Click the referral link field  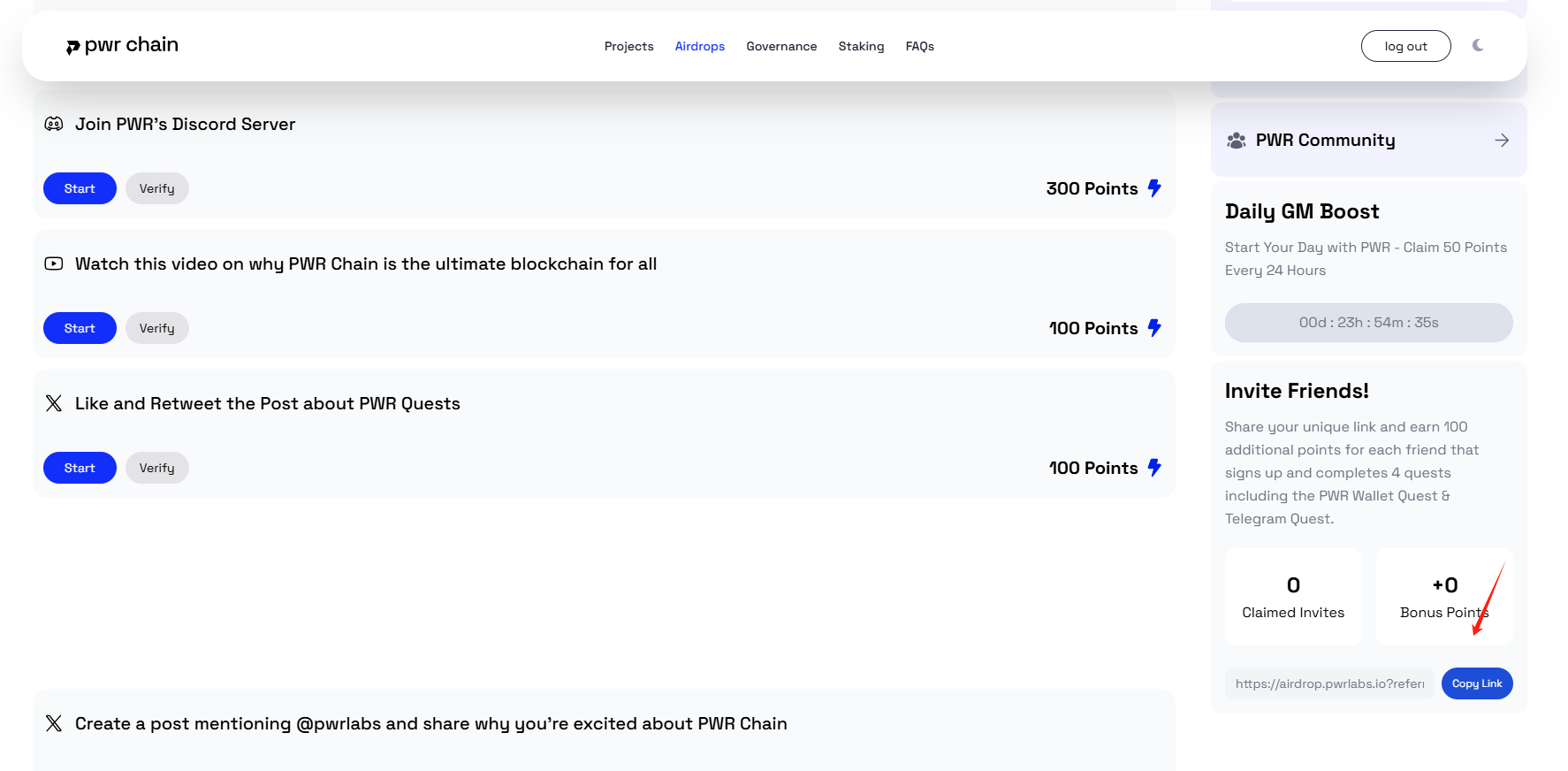tap(1329, 683)
